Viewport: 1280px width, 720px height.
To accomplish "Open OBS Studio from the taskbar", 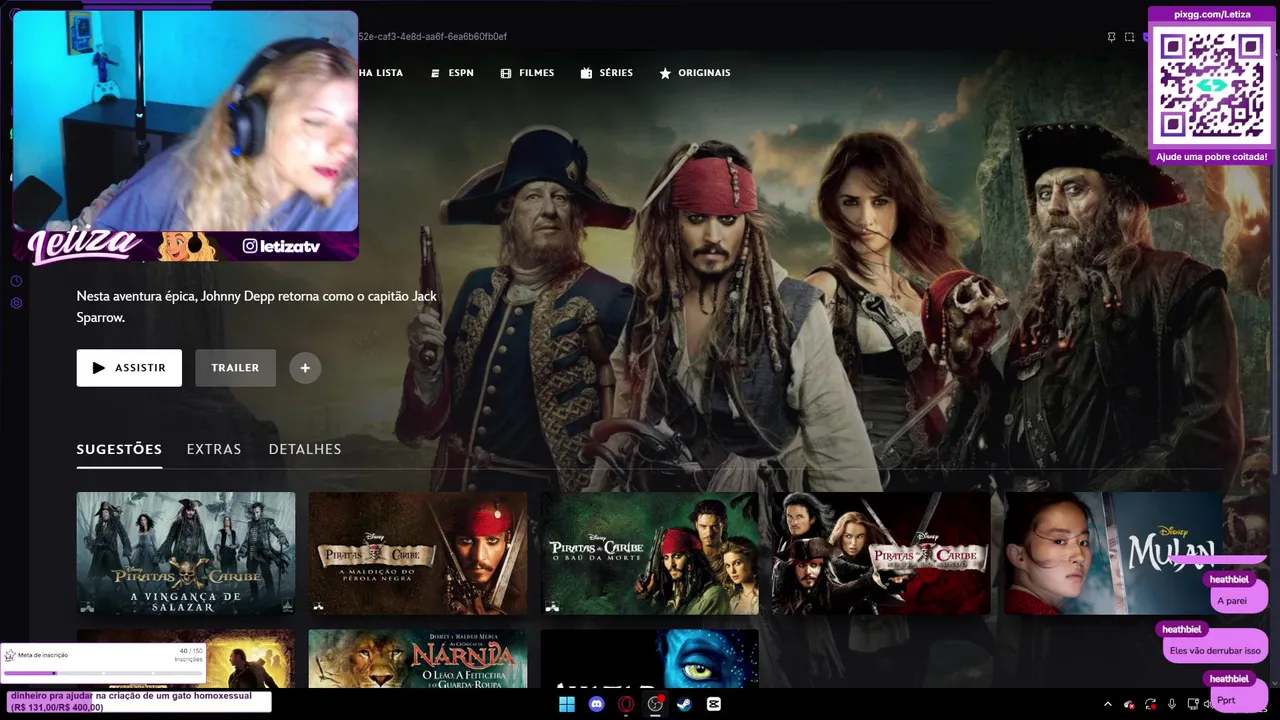I will (655, 704).
